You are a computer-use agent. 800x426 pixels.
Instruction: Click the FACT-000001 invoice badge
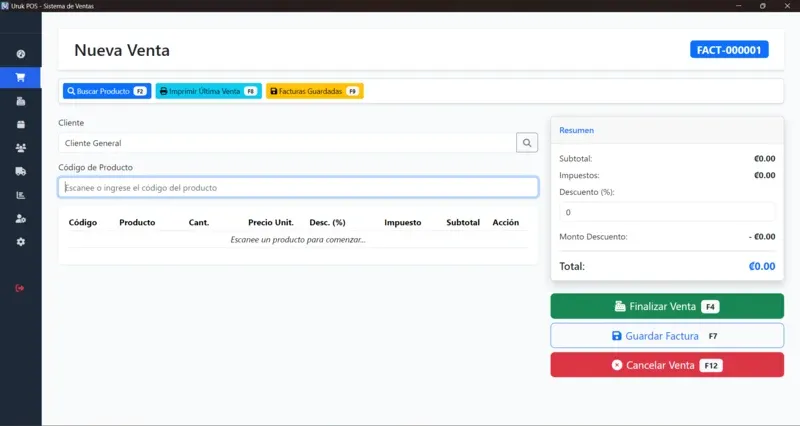729,50
